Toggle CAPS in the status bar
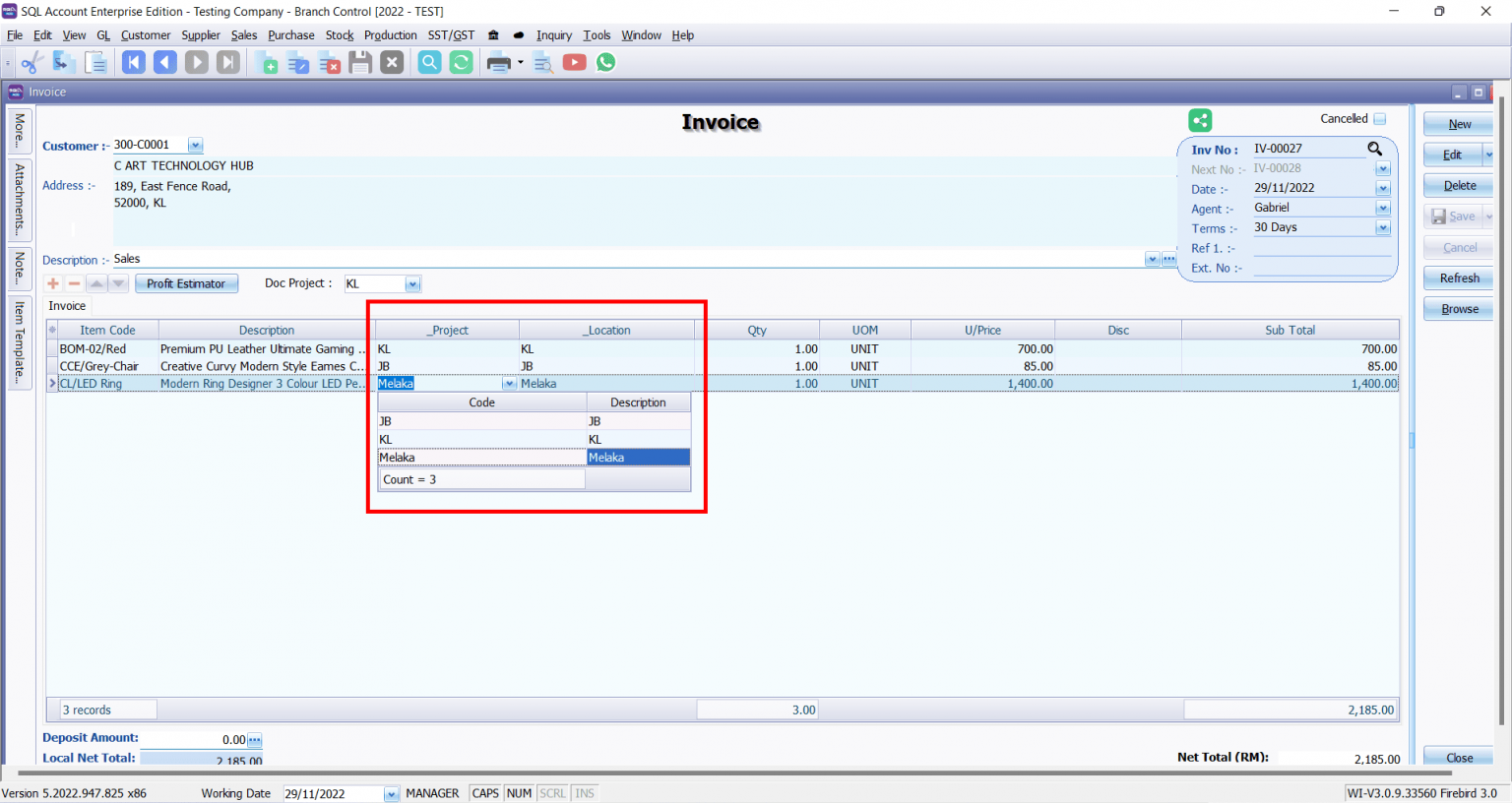 tap(484, 792)
